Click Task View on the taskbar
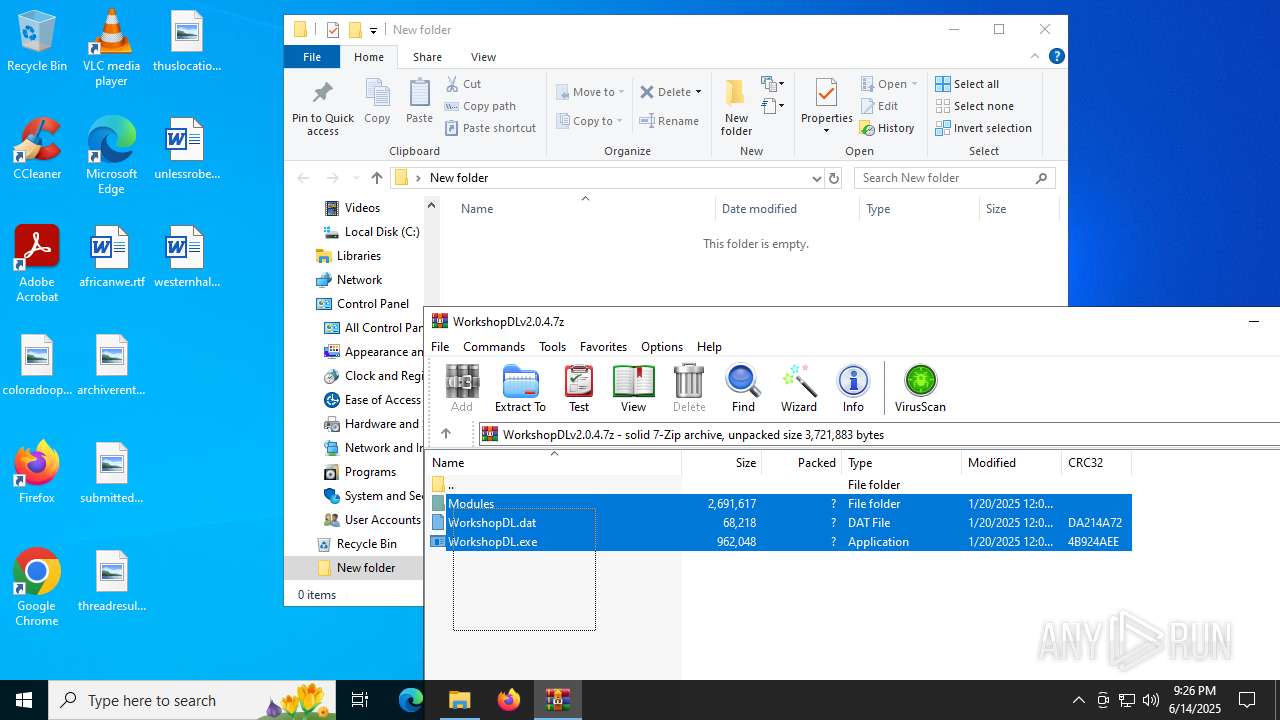 [x=360, y=700]
